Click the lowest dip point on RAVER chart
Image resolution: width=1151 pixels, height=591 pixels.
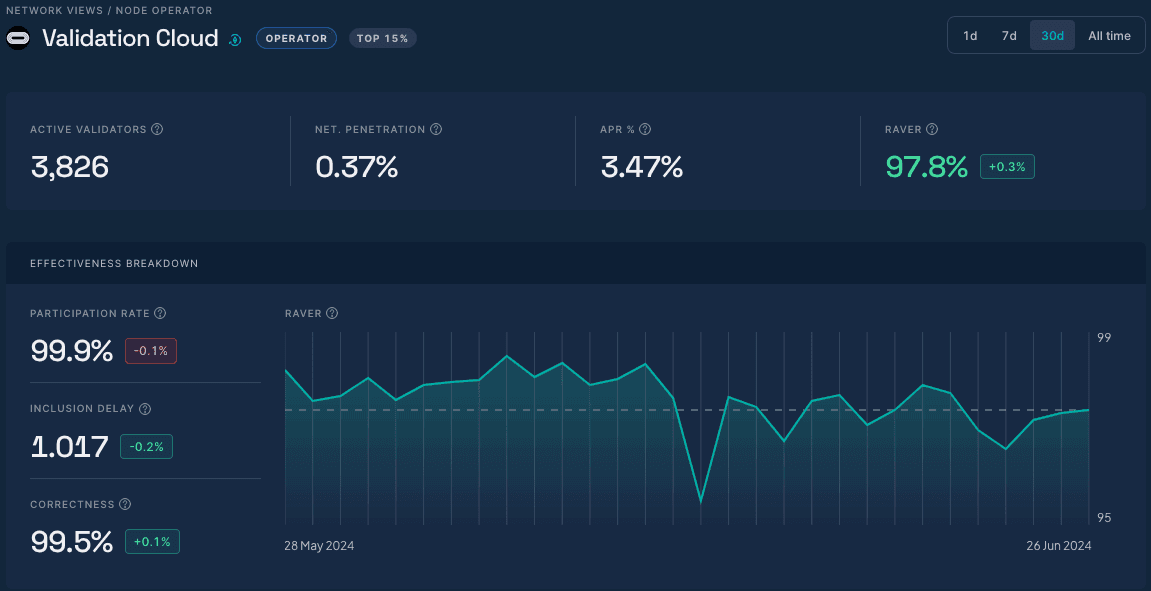coord(701,501)
